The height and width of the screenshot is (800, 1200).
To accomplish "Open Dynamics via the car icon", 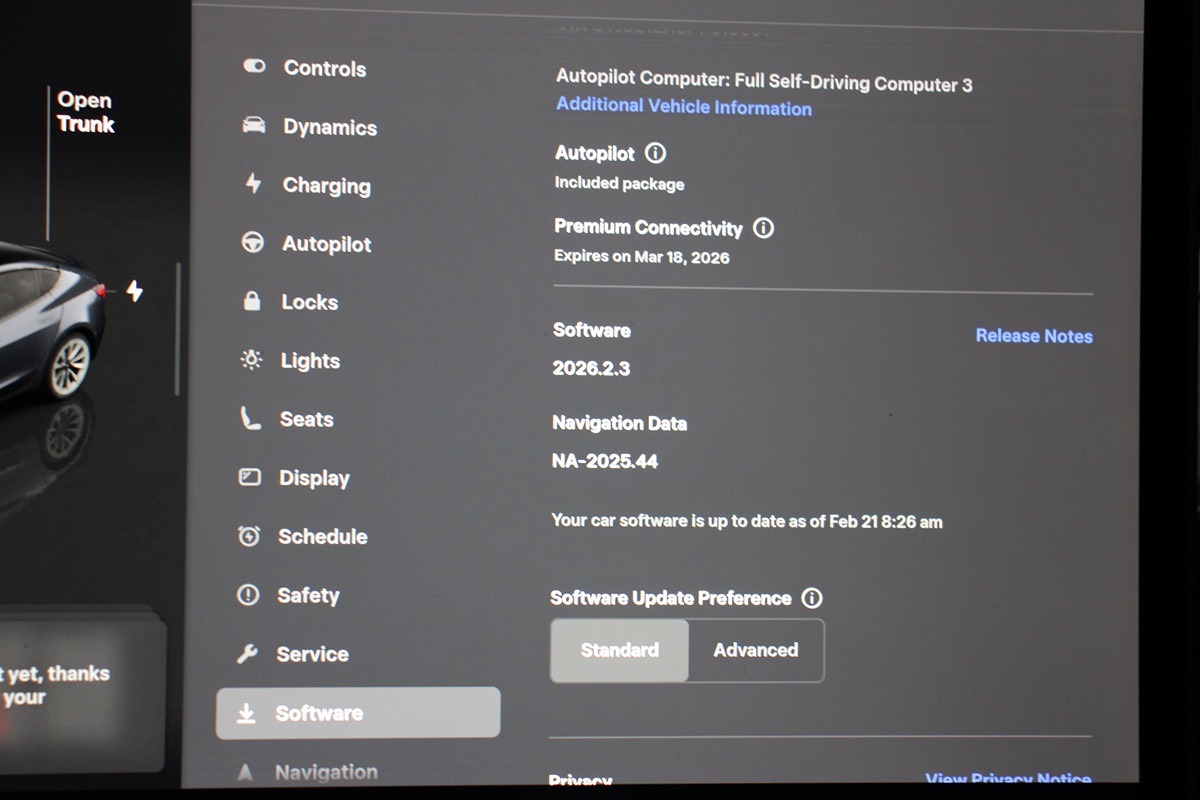I will (254, 126).
